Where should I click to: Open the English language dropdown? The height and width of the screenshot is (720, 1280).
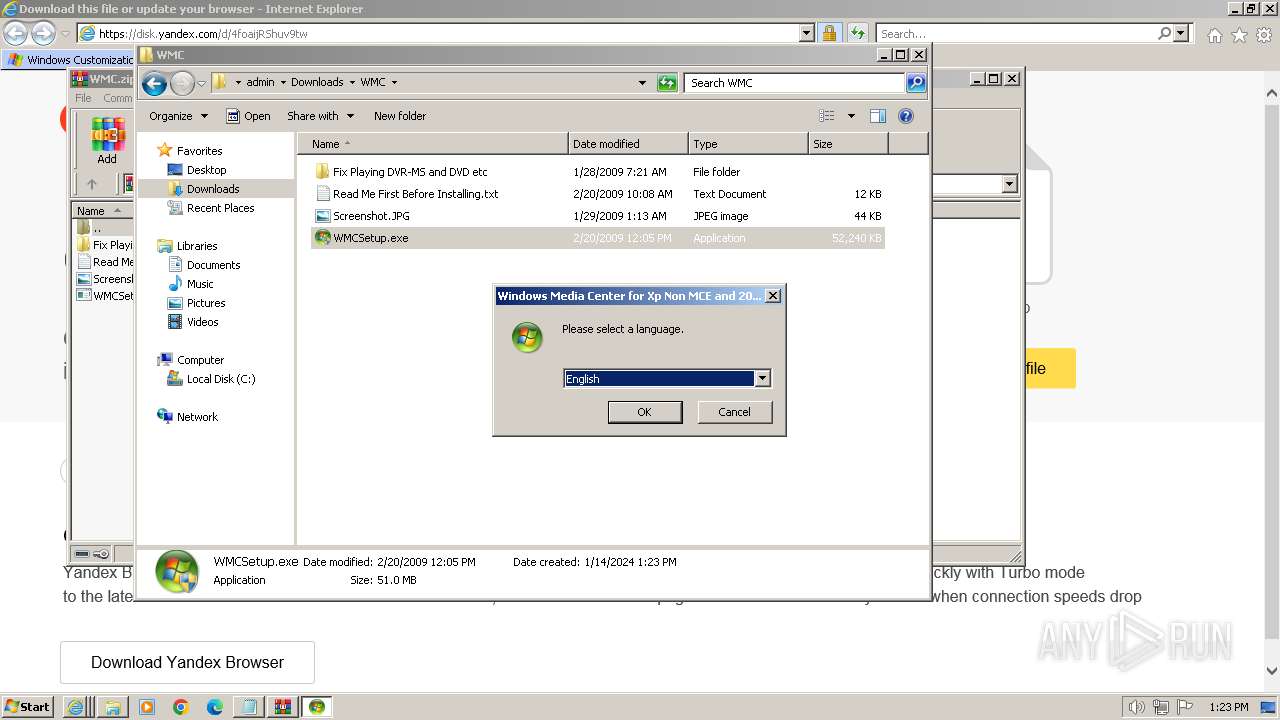762,379
